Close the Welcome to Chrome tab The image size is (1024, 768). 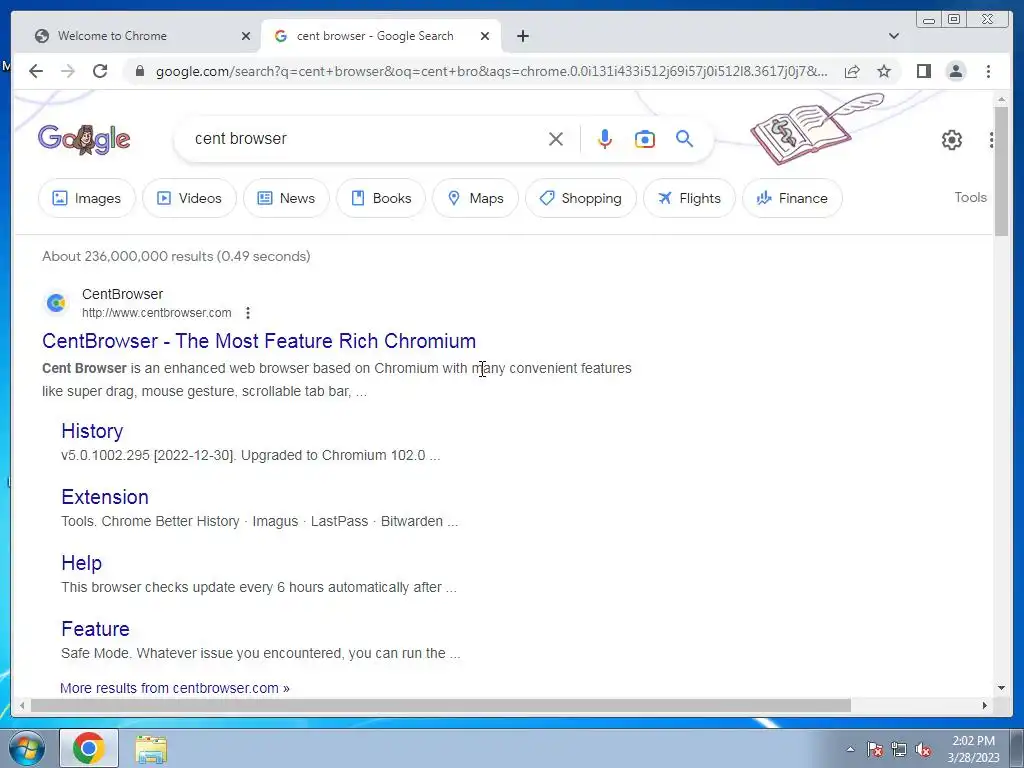coord(246,36)
